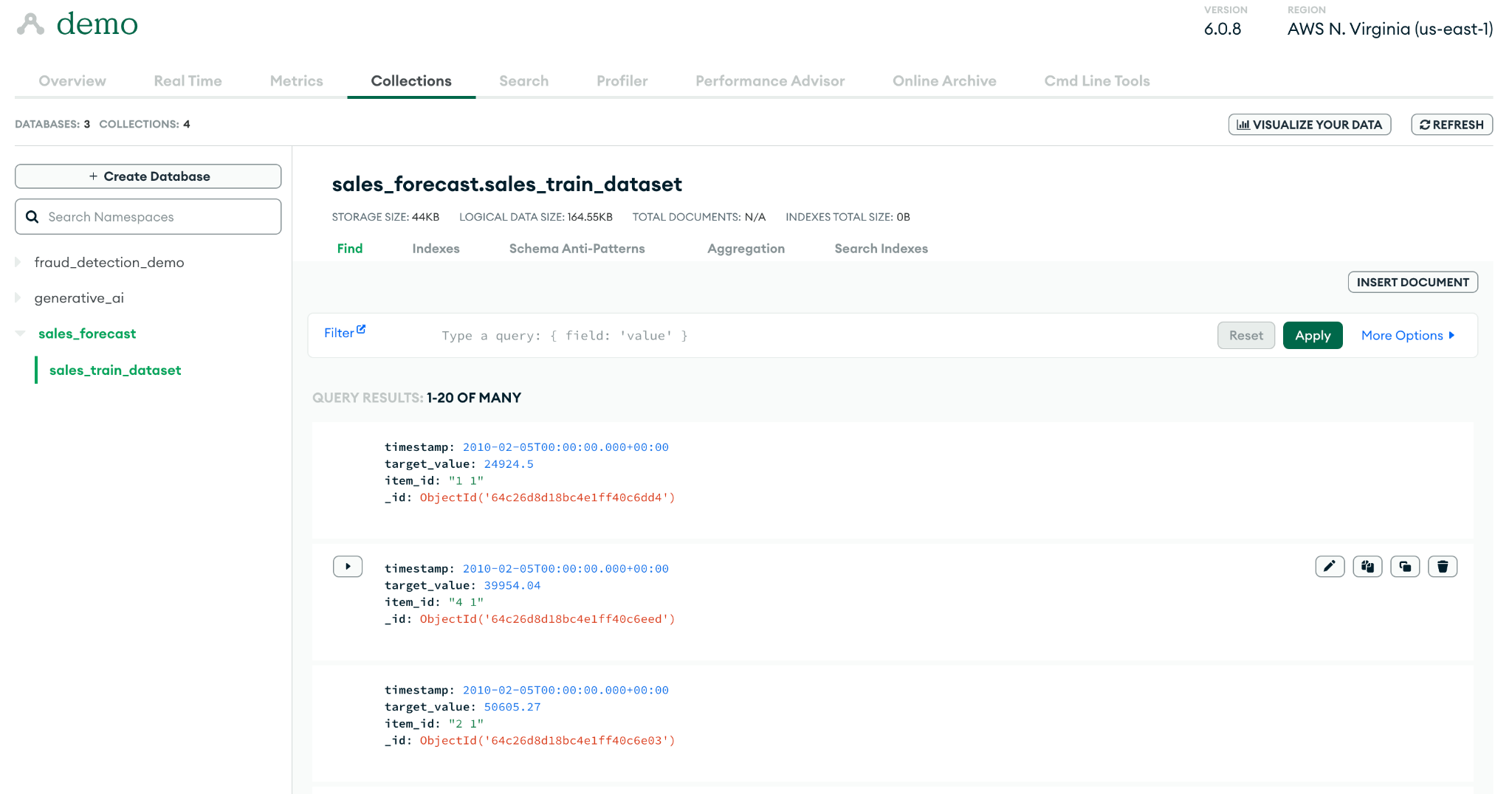Click item_id value "2 1"
Image resolution: width=1512 pixels, height=794 pixels.
pos(466,724)
